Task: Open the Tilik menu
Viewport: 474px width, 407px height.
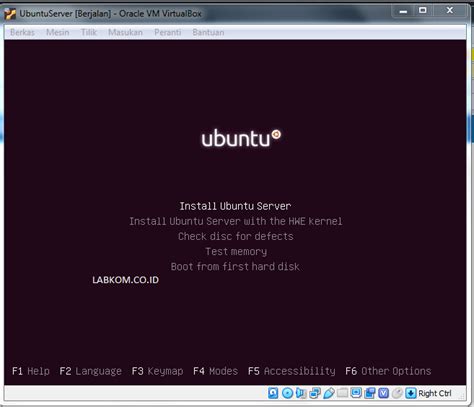Action: pyautogui.click(x=89, y=32)
